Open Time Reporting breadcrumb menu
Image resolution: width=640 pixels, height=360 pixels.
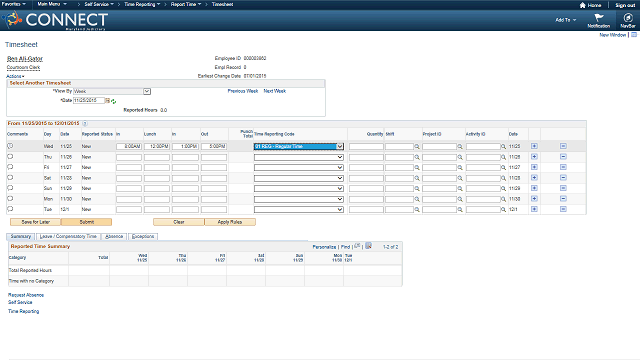142,4
